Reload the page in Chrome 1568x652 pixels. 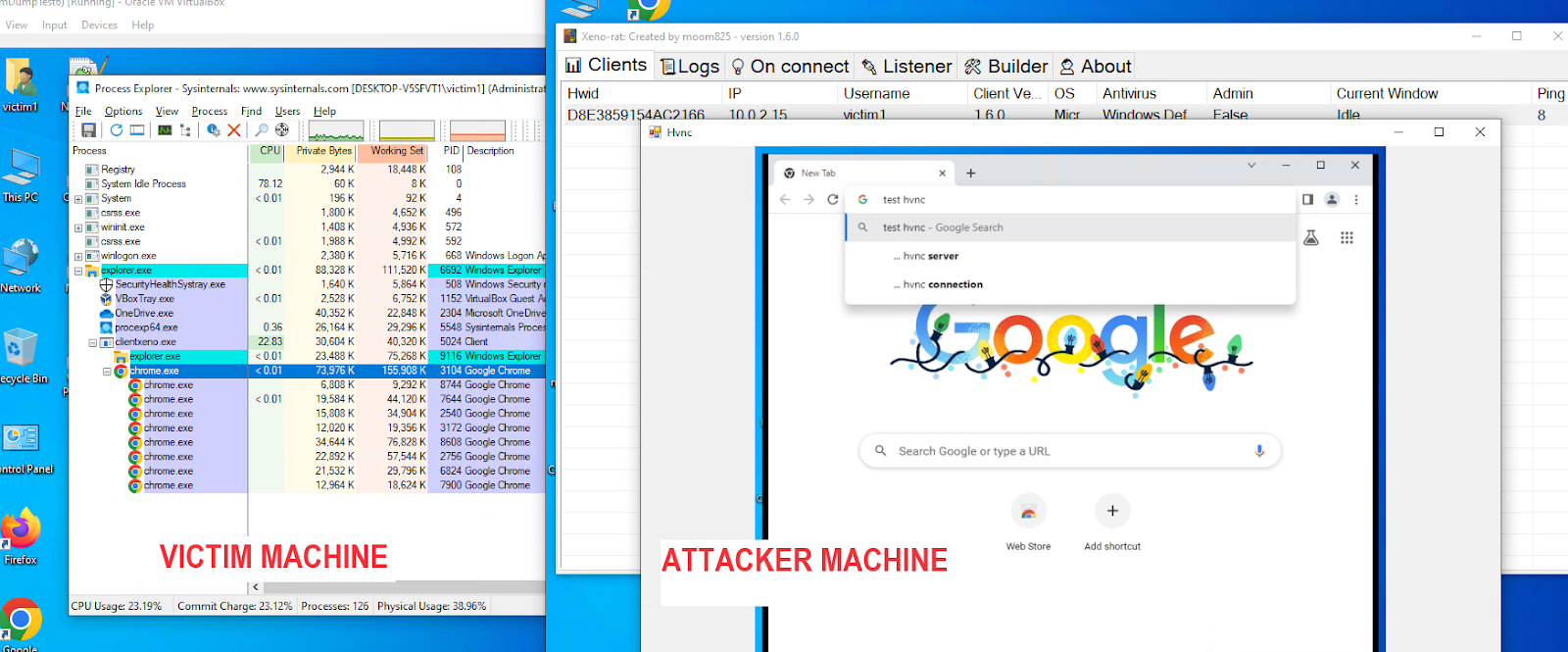click(832, 199)
